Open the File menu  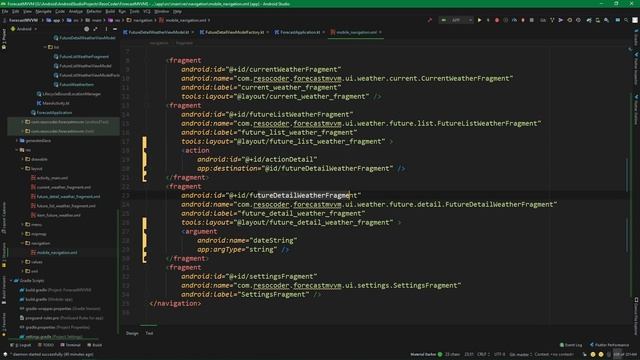pyautogui.click(x=5, y=11)
